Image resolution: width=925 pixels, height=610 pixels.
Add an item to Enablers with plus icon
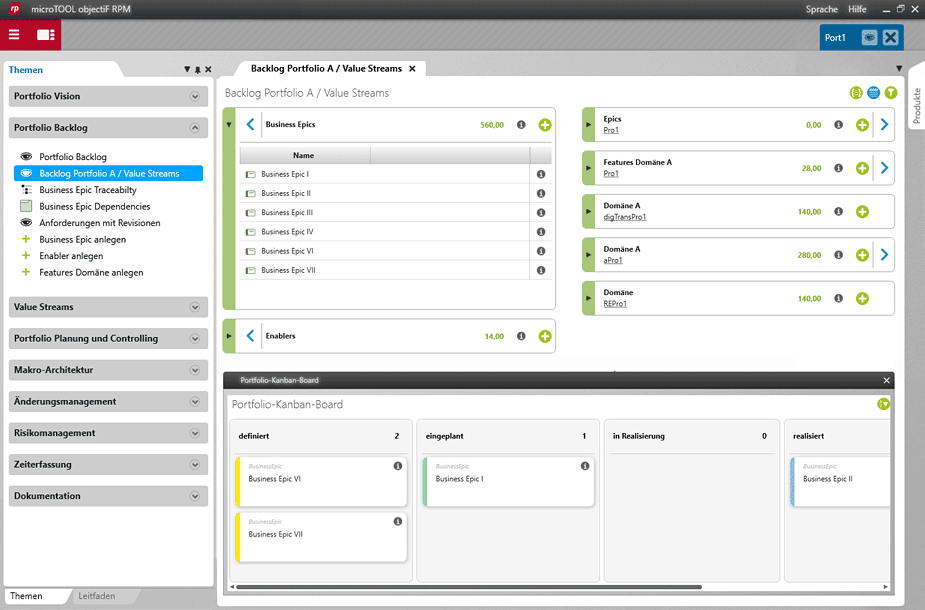545,336
